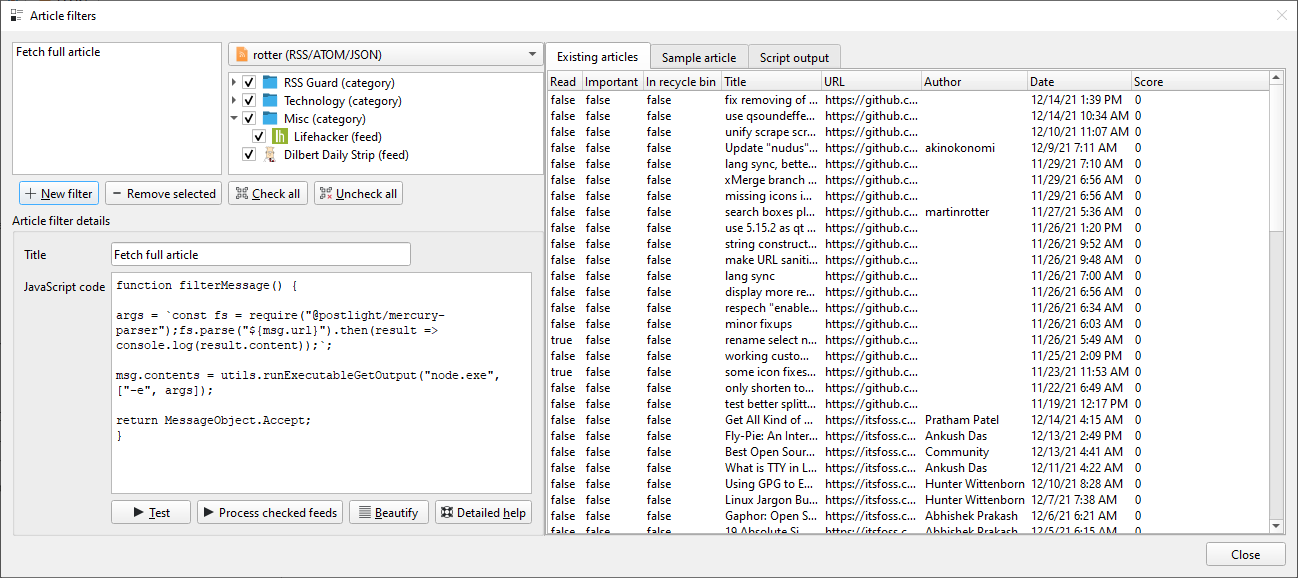
Task: Toggle the Dilbert Daily Strip checkbox
Action: pos(249,155)
